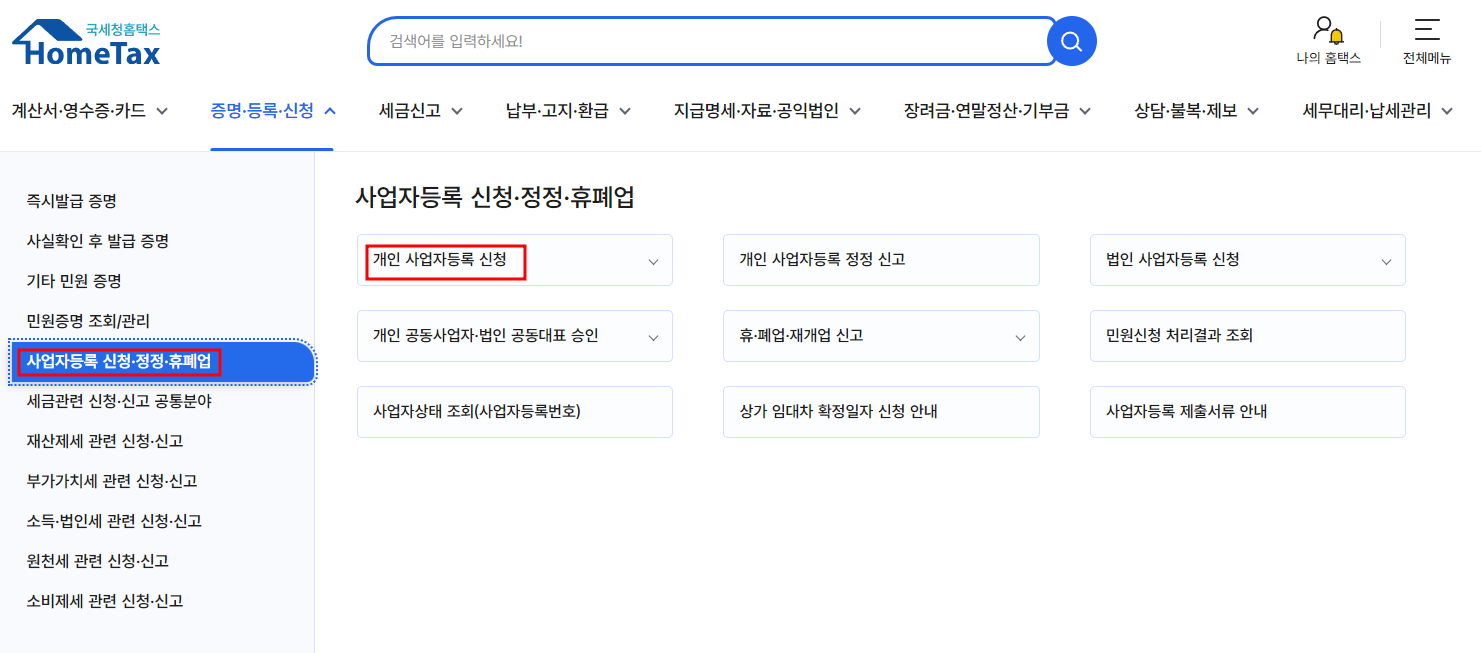1481x653 pixels.
Task: Expand 개인 공동사업자·법인 공동대표 승인 chevron
Action: [x=653, y=337]
